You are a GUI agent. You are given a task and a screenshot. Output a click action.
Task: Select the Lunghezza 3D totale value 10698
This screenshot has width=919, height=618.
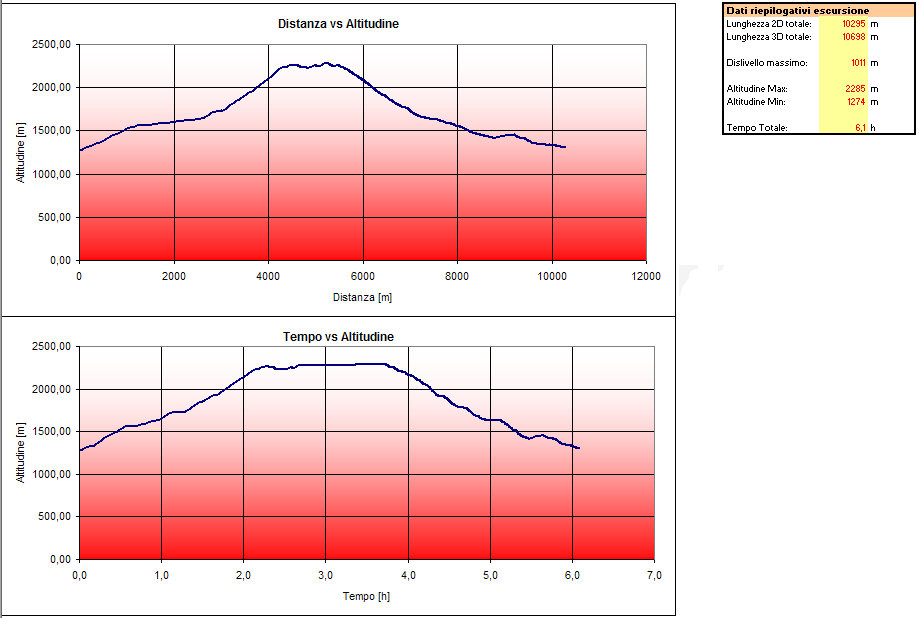[x=853, y=37]
